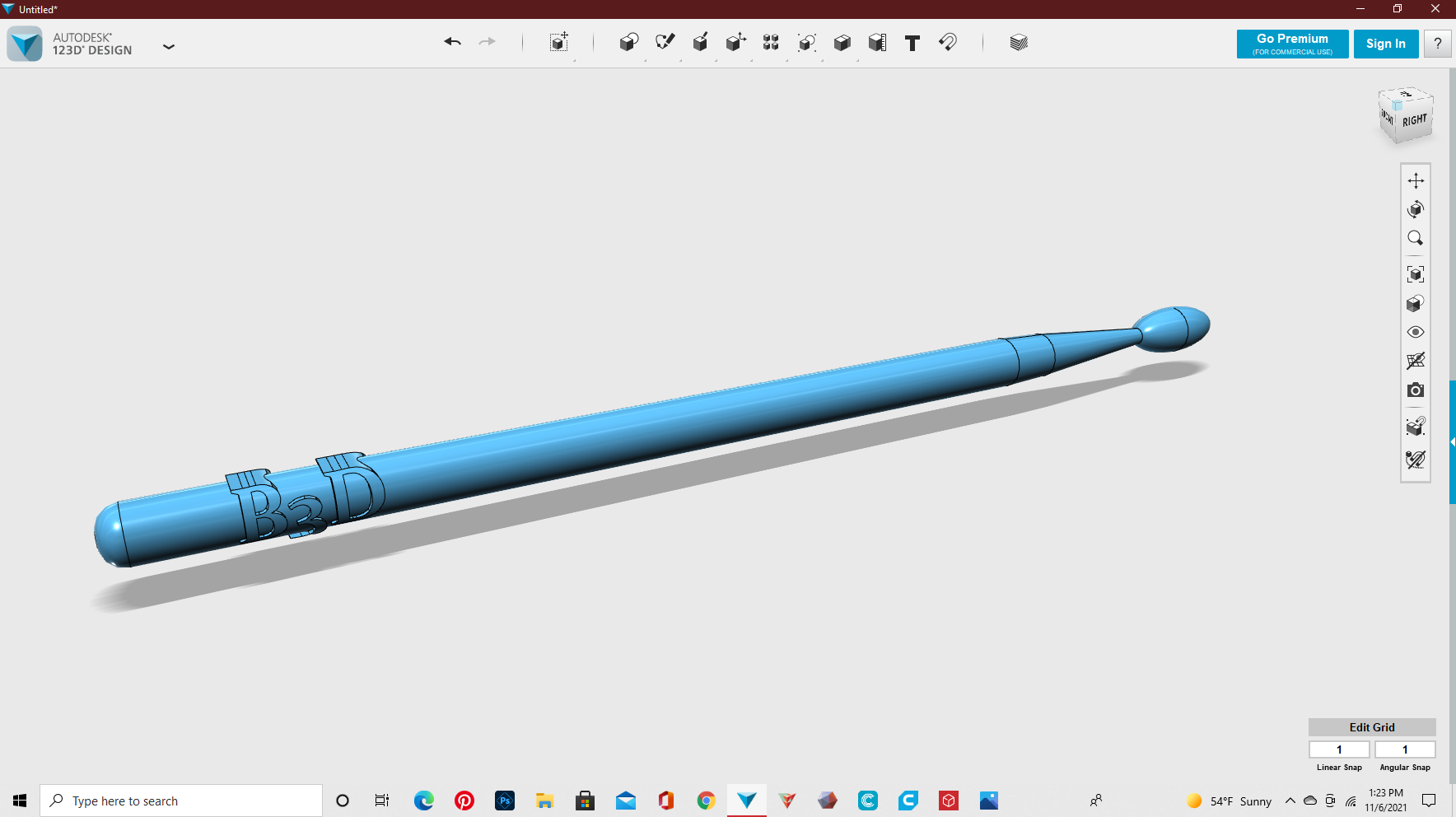This screenshot has height=817, width=1456.
Task: Click the Linear Snap value field
Action: tap(1339, 749)
